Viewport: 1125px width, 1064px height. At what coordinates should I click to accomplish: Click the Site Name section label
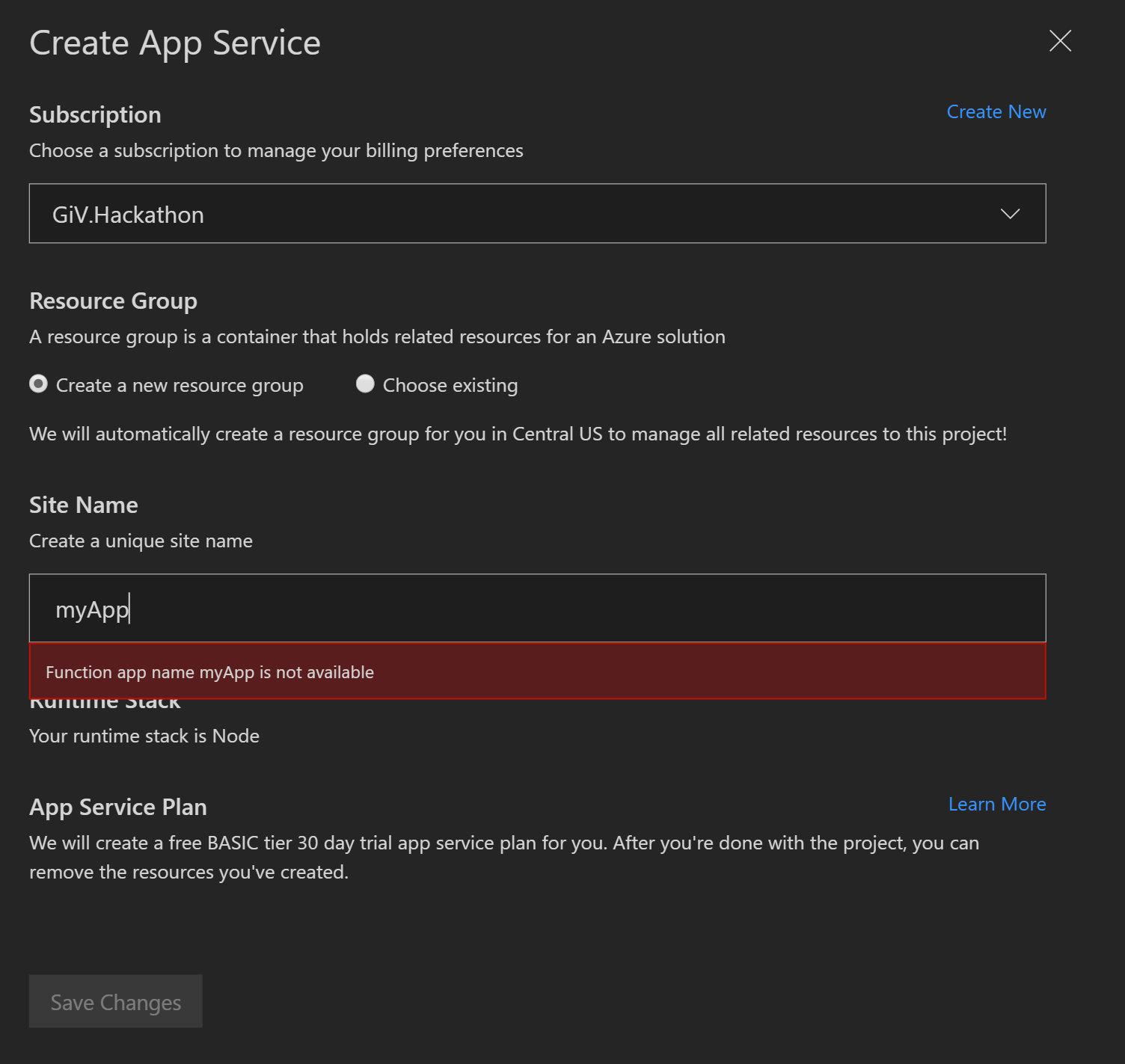point(83,505)
